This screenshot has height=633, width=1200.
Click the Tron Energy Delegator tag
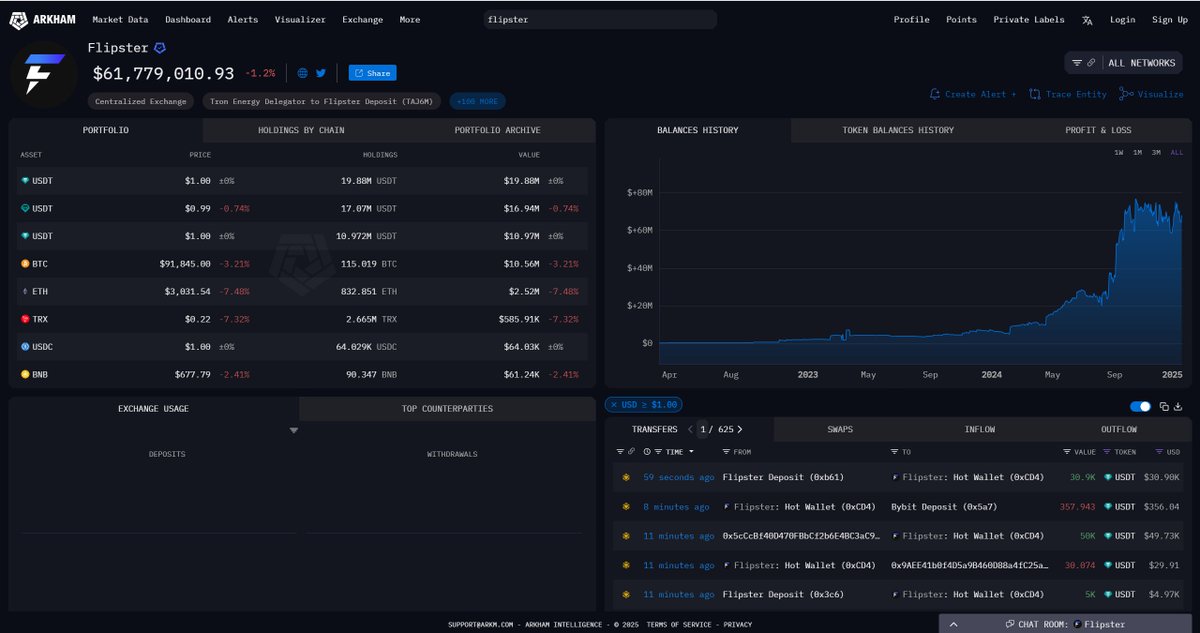coord(323,101)
